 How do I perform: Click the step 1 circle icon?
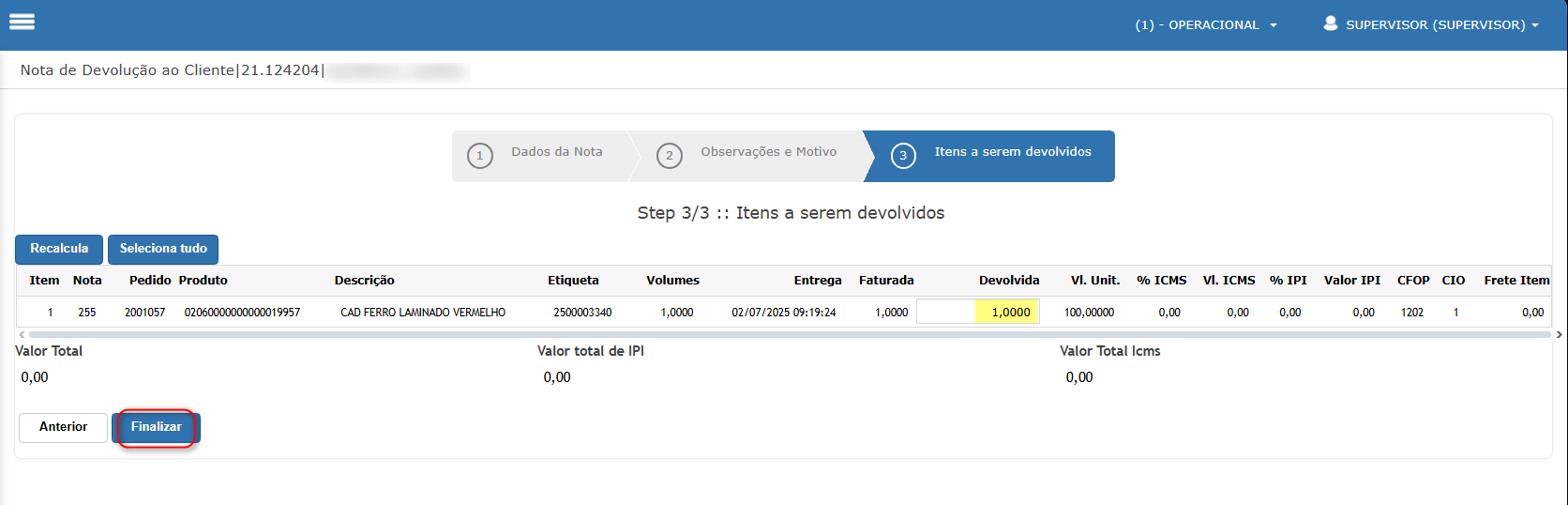tap(480, 156)
